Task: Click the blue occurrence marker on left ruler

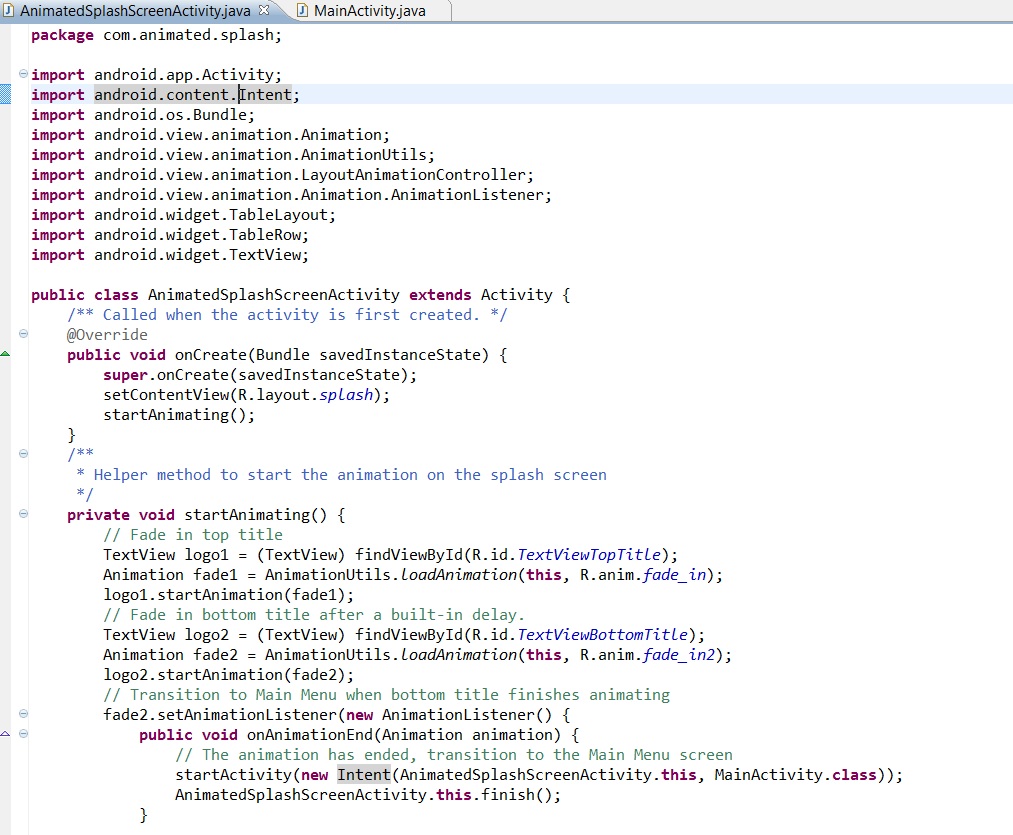Action: coord(7,96)
